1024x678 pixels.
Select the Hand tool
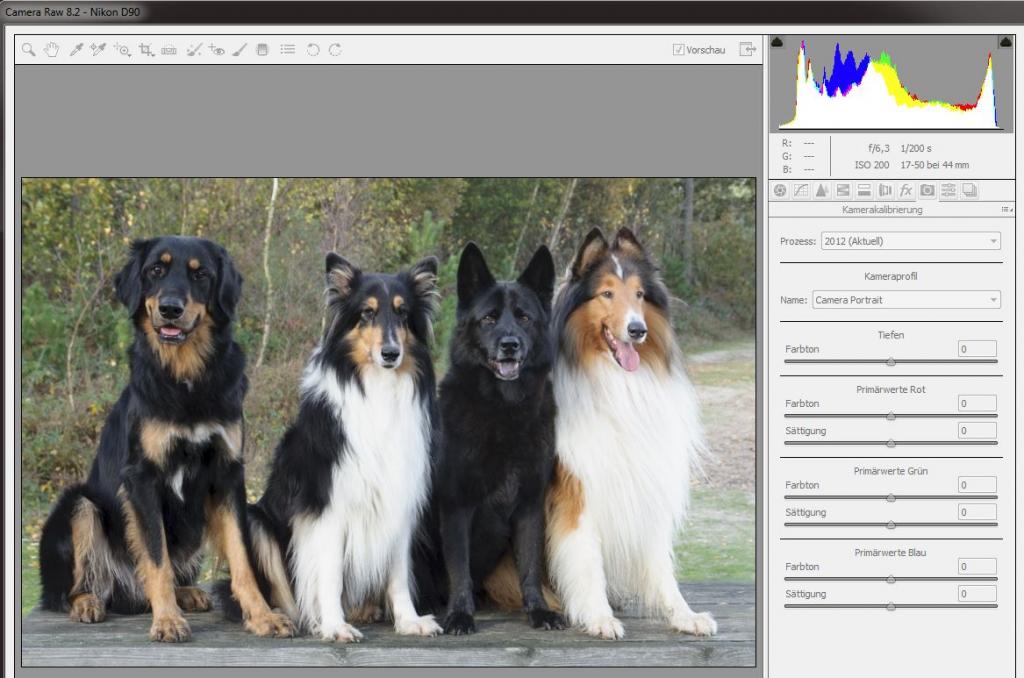click(x=52, y=50)
